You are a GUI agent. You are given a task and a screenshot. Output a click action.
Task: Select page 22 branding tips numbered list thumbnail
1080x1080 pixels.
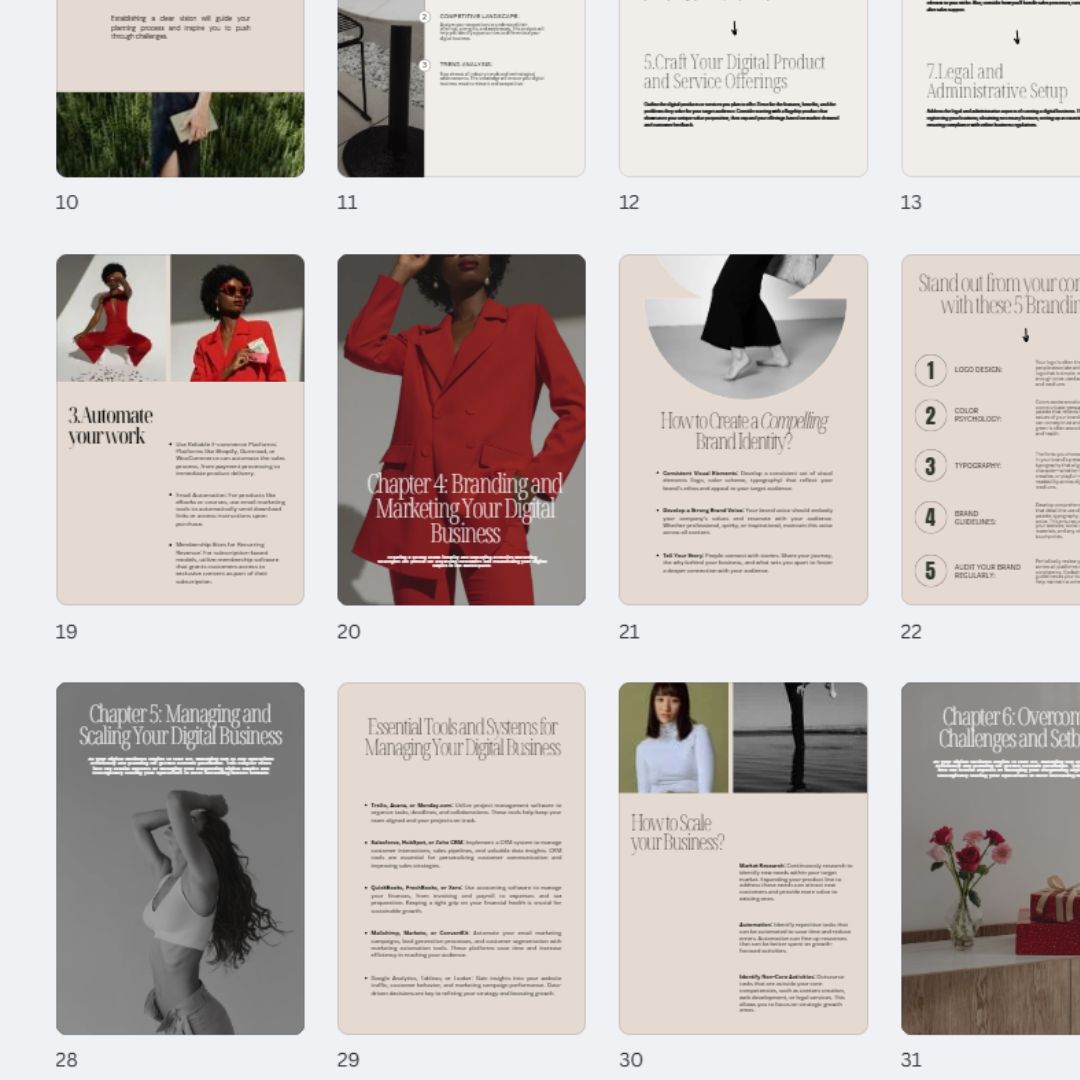coord(991,429)
